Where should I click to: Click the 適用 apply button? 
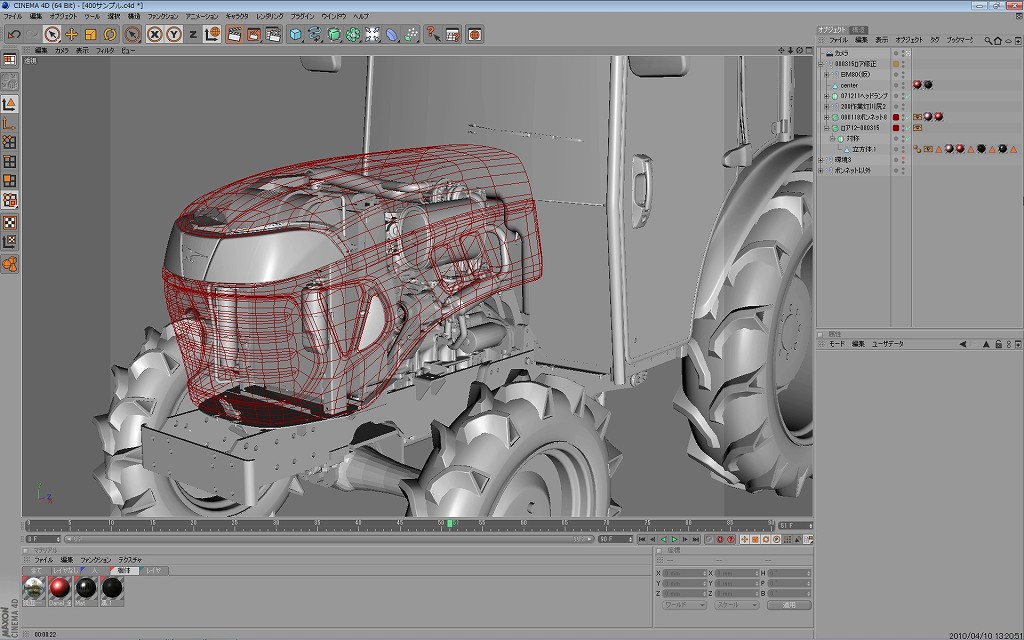click(788, 605)
